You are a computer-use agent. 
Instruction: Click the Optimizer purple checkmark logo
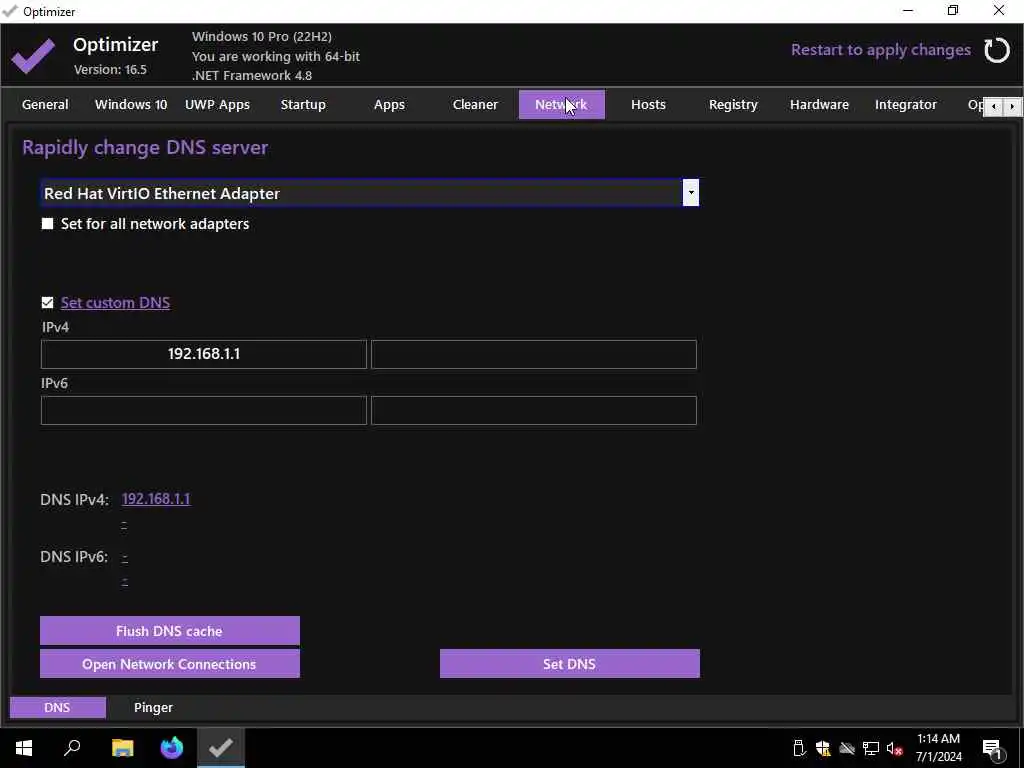pyautogui.click(x=33, y=56)
